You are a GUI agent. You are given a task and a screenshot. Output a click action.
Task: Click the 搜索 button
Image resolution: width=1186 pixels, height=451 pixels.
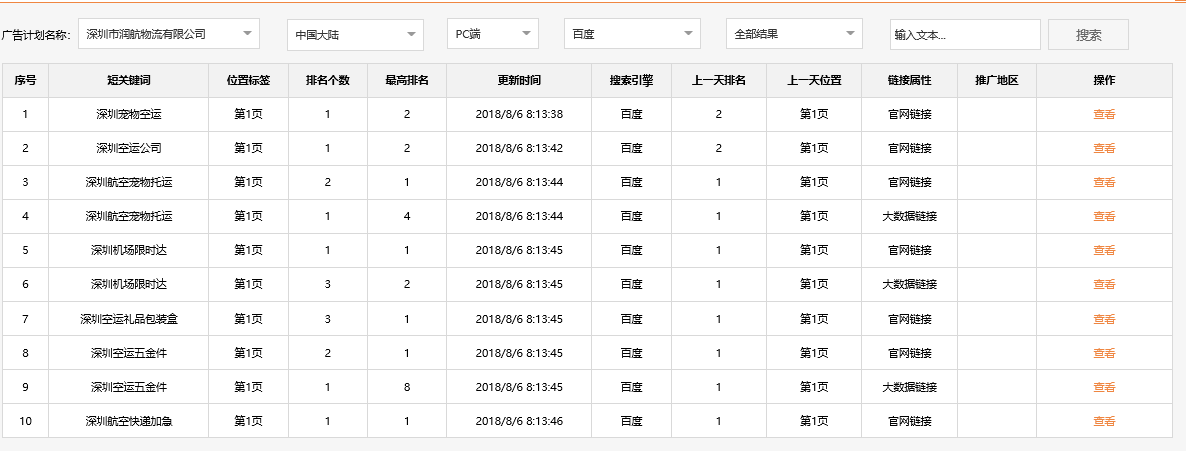click(x=1088, y=35)
